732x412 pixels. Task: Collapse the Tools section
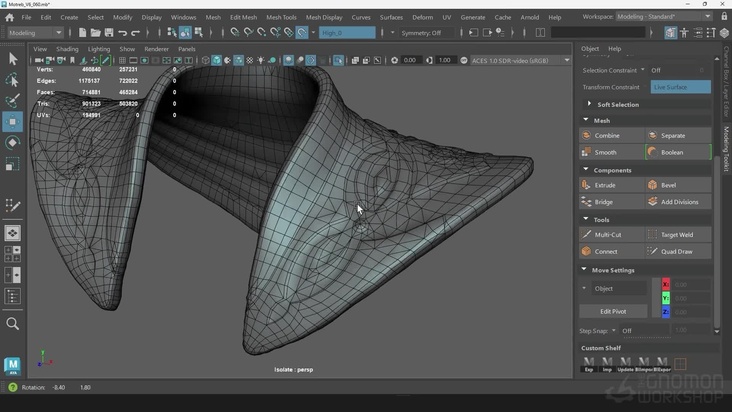pyautogui.click(x=586, y=219)
